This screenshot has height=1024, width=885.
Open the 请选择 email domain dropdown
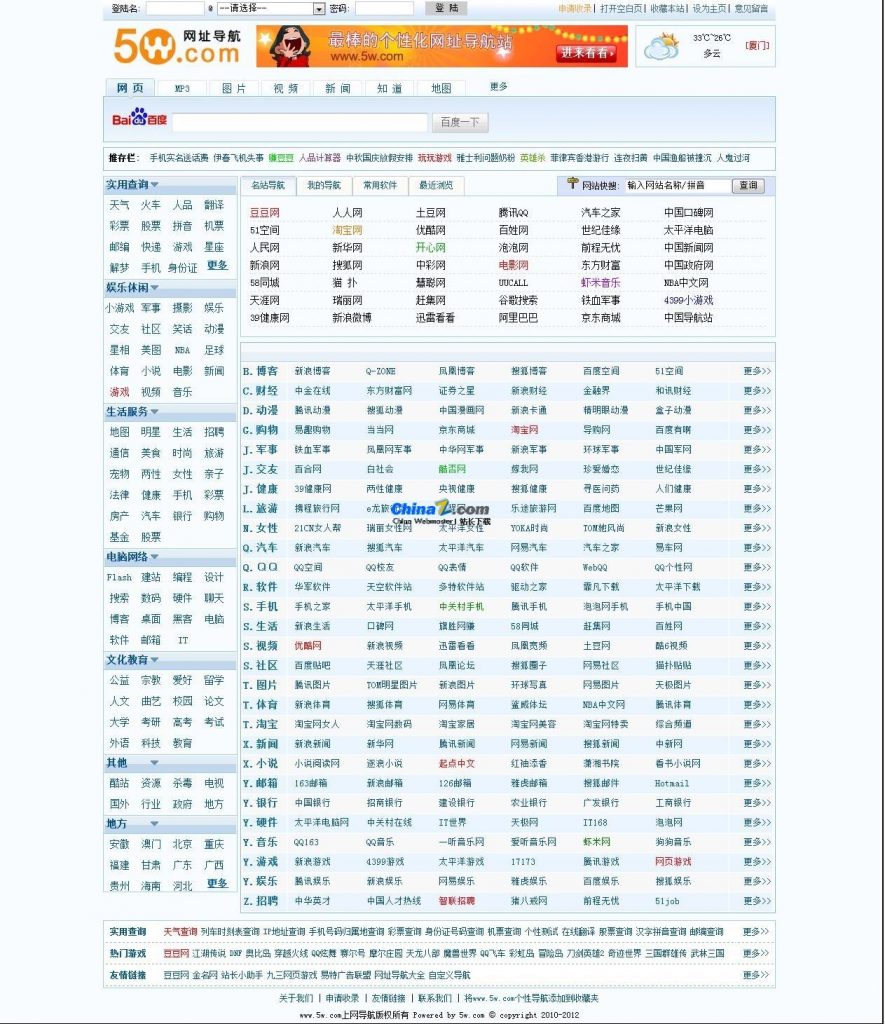pos(271,8)
